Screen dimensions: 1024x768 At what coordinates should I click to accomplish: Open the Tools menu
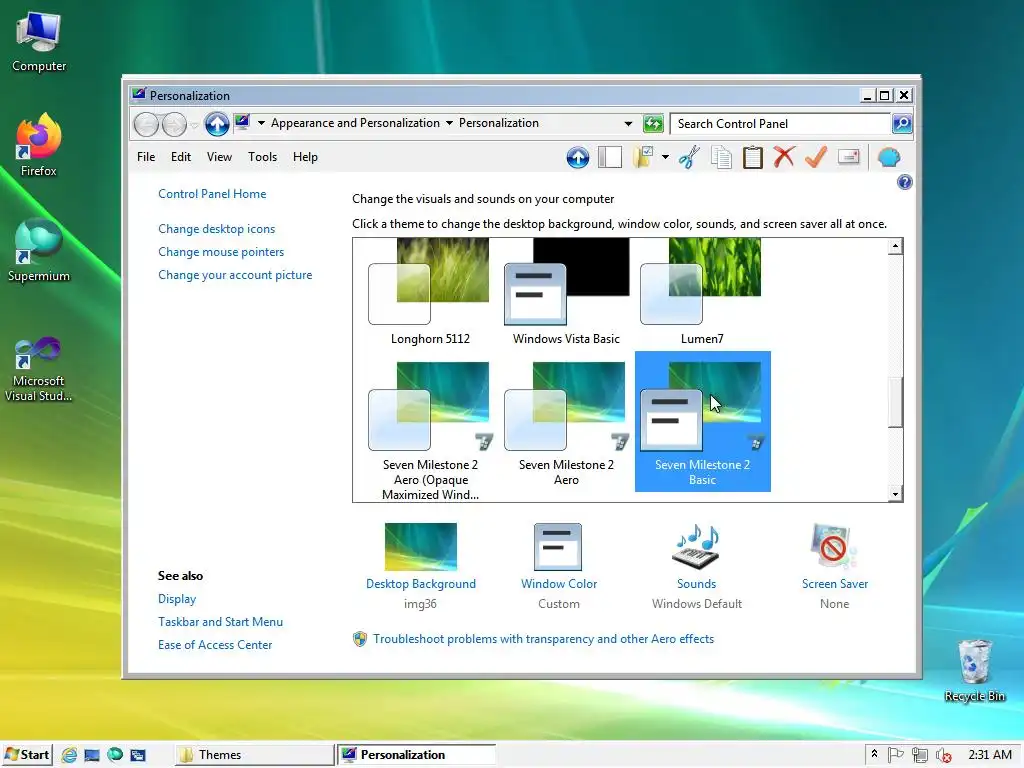(x=263, y=157)
